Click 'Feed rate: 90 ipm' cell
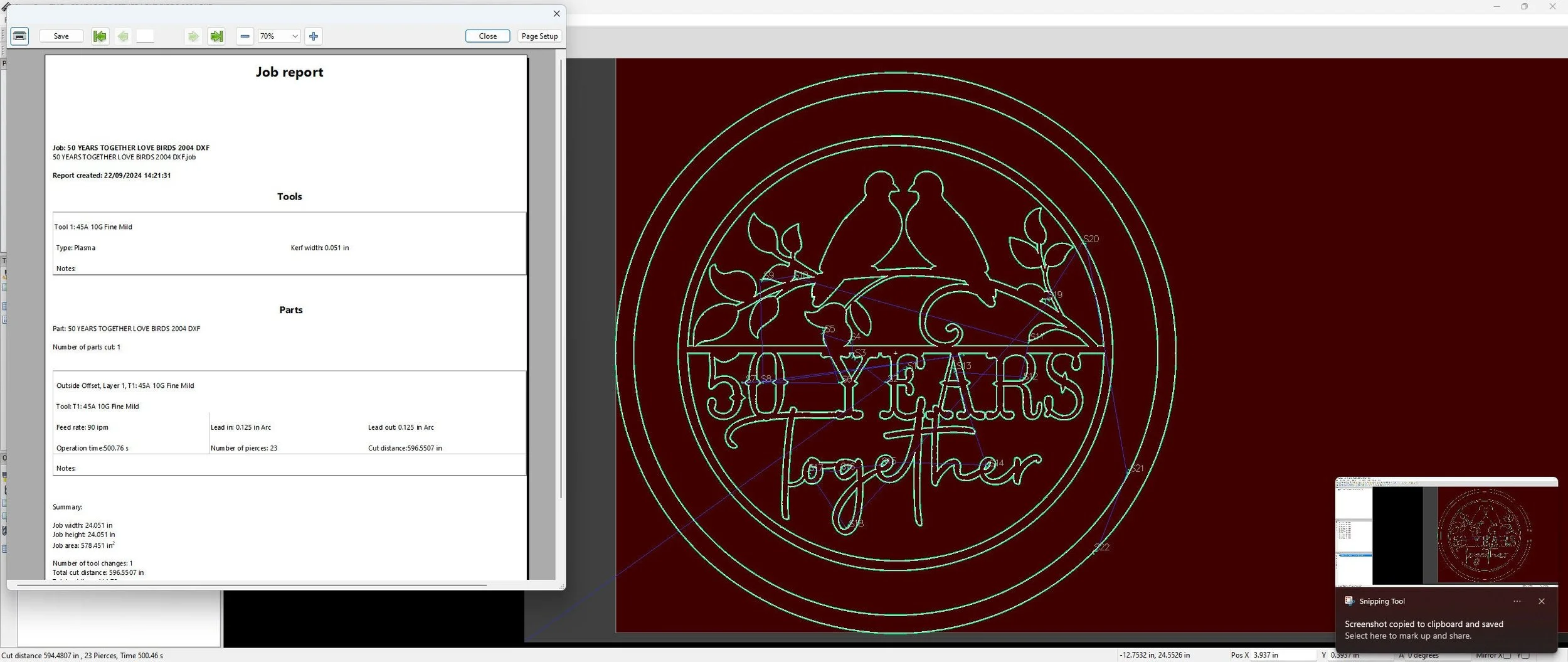The height and width of the screenshot is (662, 1568). (82, 427)
